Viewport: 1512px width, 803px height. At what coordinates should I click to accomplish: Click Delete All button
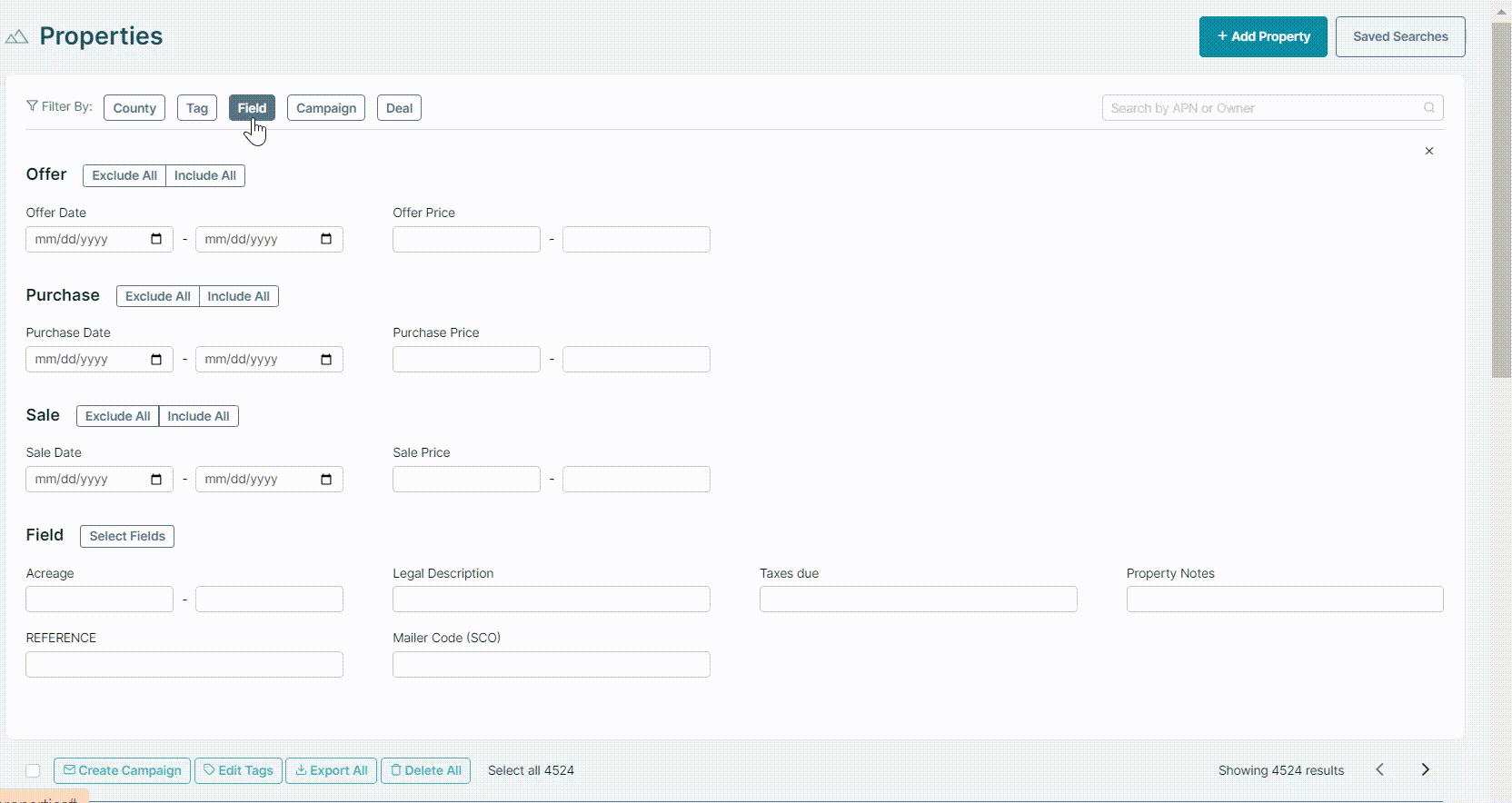point(425,770)
